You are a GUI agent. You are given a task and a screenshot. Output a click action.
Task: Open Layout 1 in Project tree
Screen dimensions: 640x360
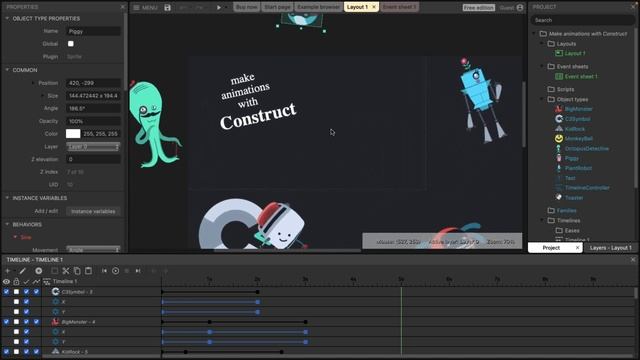point(575,53)
